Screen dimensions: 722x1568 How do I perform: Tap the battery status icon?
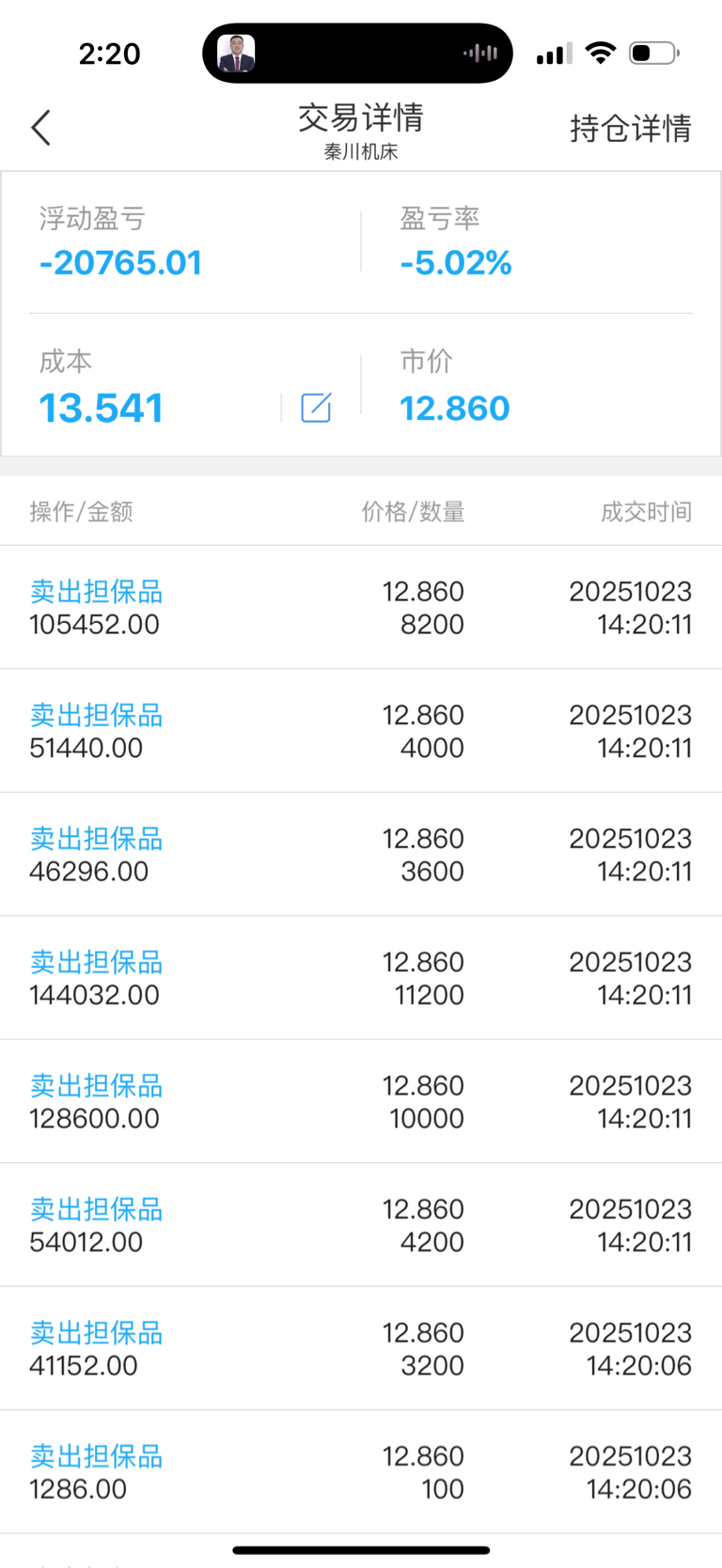654,54
